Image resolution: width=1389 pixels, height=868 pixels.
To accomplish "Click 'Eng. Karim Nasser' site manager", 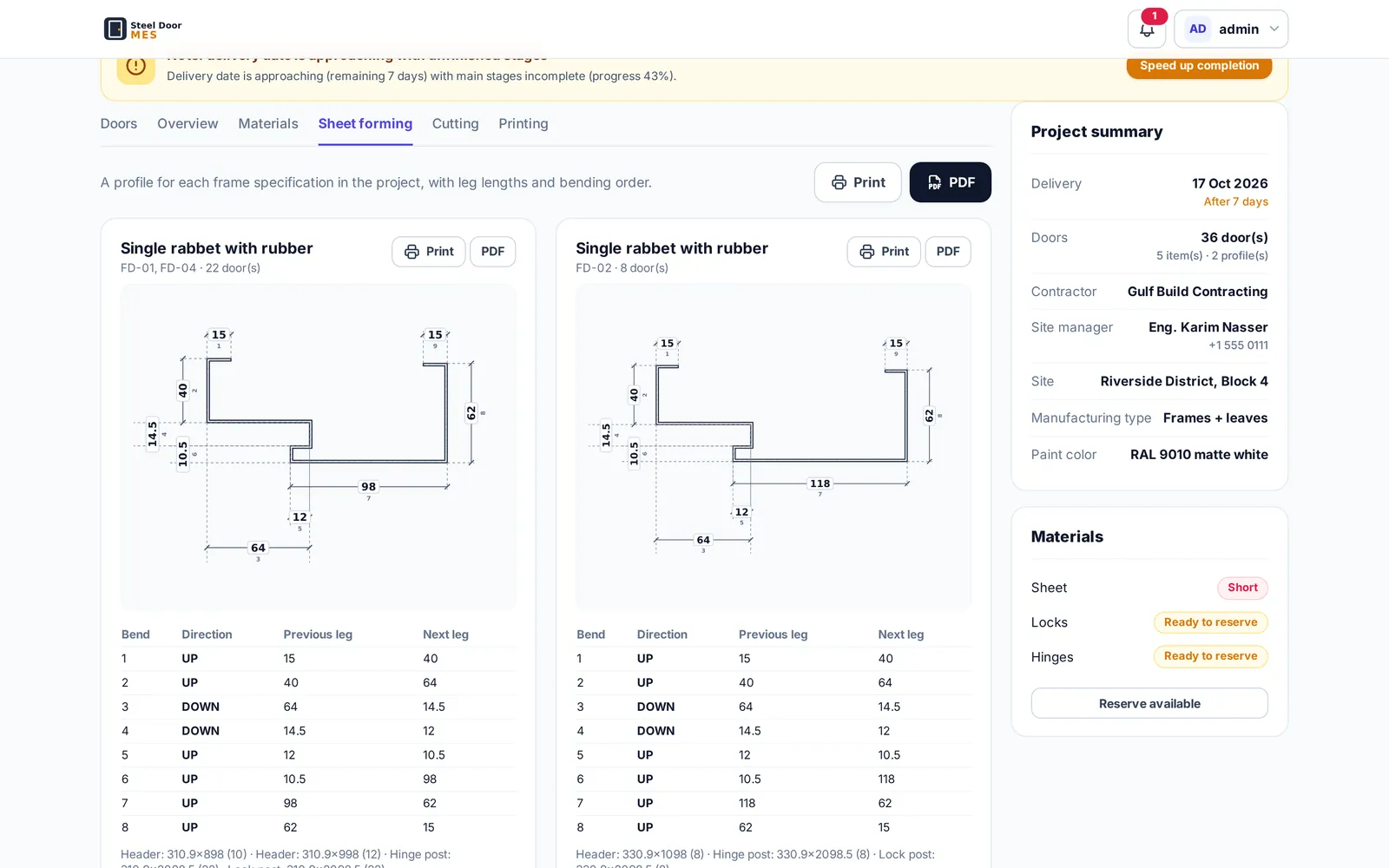I will [x=1208, y=327].
